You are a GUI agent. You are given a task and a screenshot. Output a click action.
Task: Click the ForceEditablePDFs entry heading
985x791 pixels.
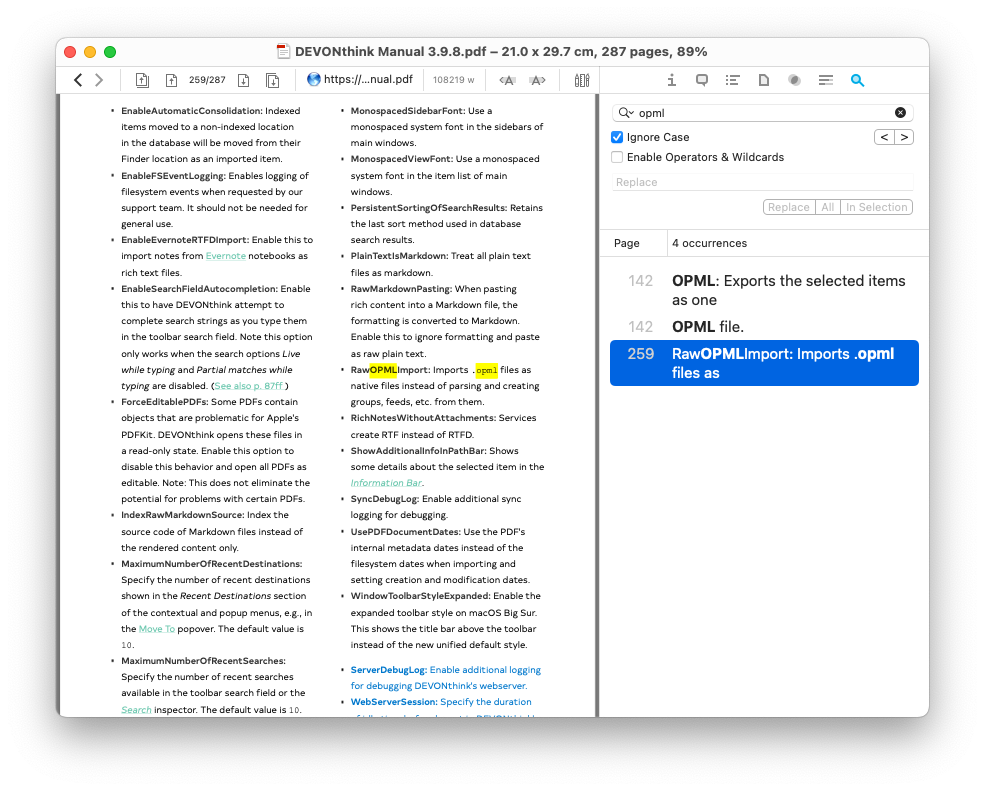tap(165, 402)
